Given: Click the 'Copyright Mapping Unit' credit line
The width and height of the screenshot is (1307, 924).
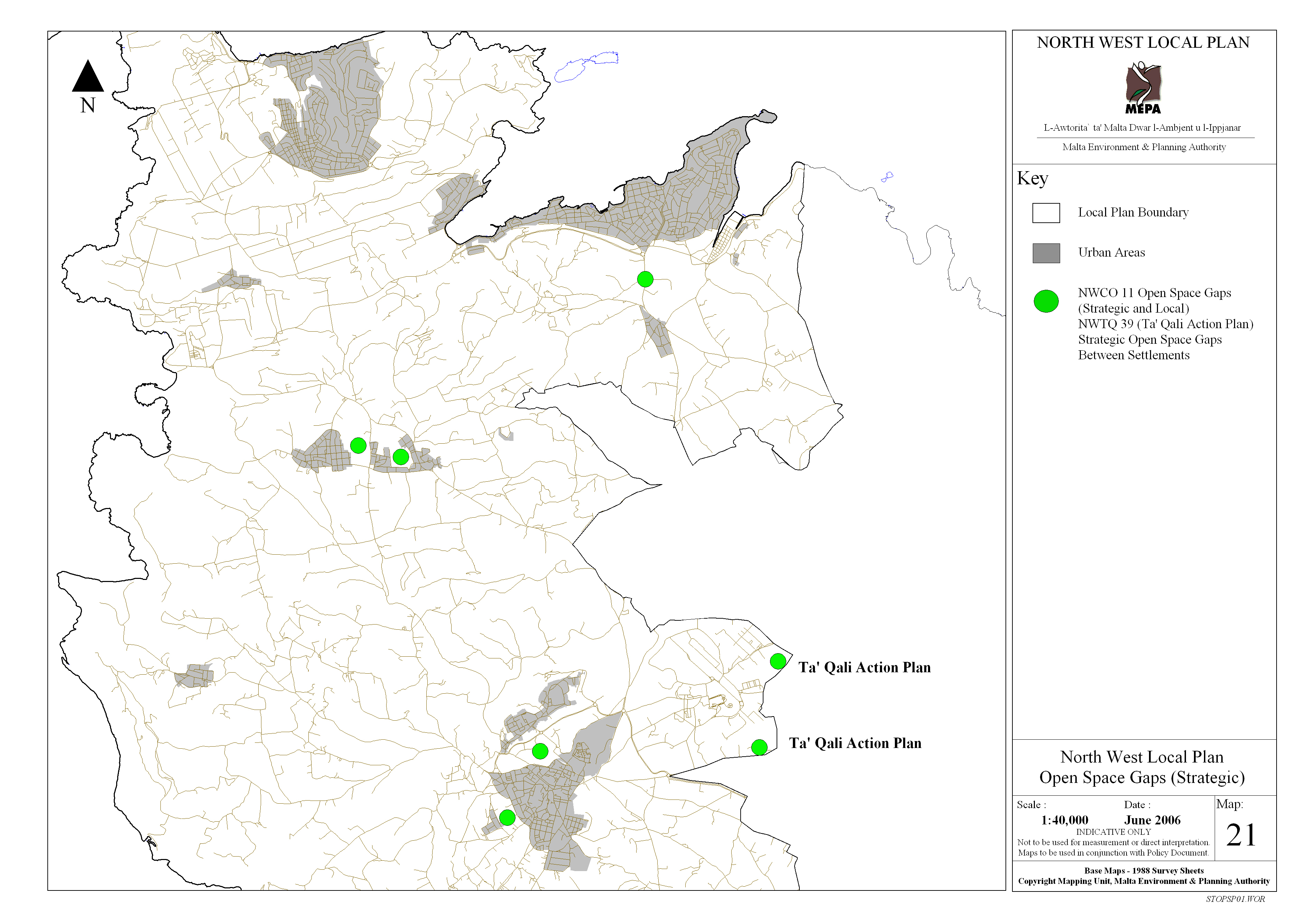Looking at the screenshot, I should (1144, 881).
